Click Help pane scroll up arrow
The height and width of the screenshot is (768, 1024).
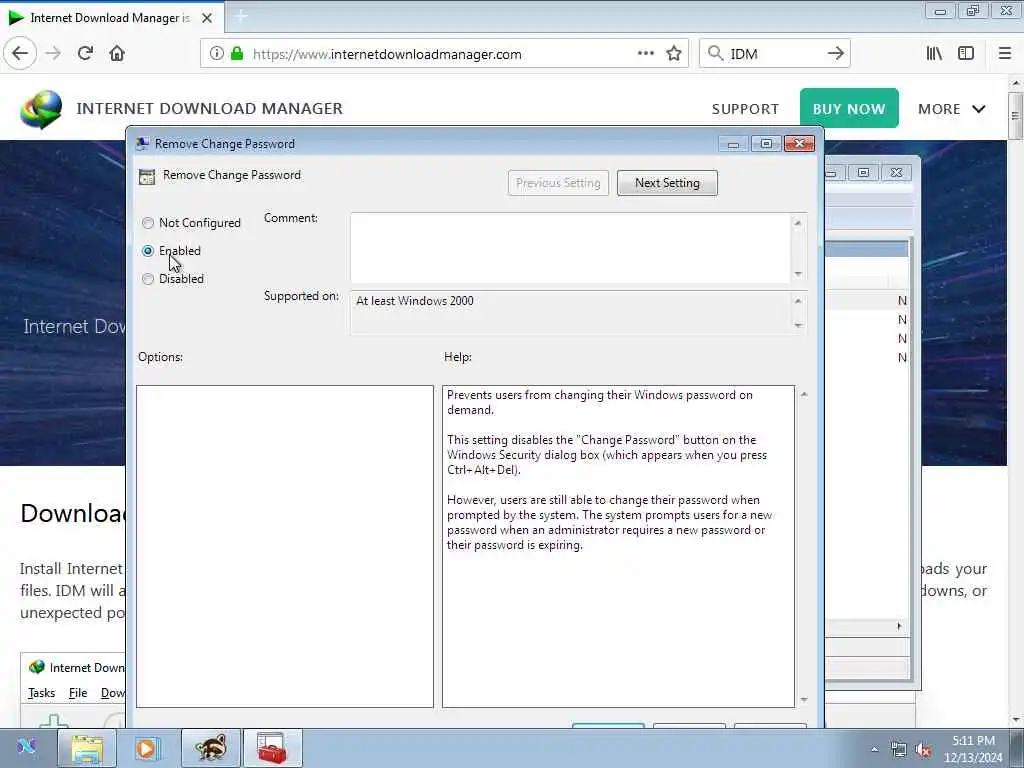[x=804, y=394]
